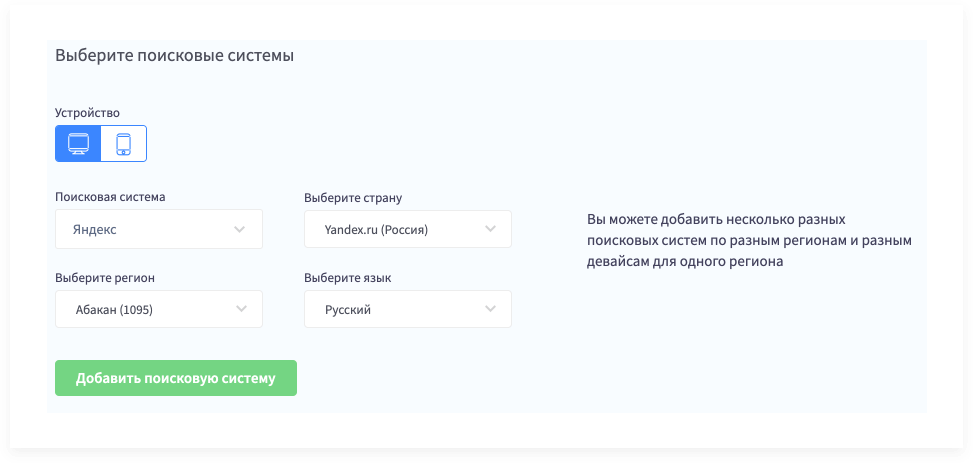
Task: Click the hint line ending with одного региона
Action: (x=685, y=261)
